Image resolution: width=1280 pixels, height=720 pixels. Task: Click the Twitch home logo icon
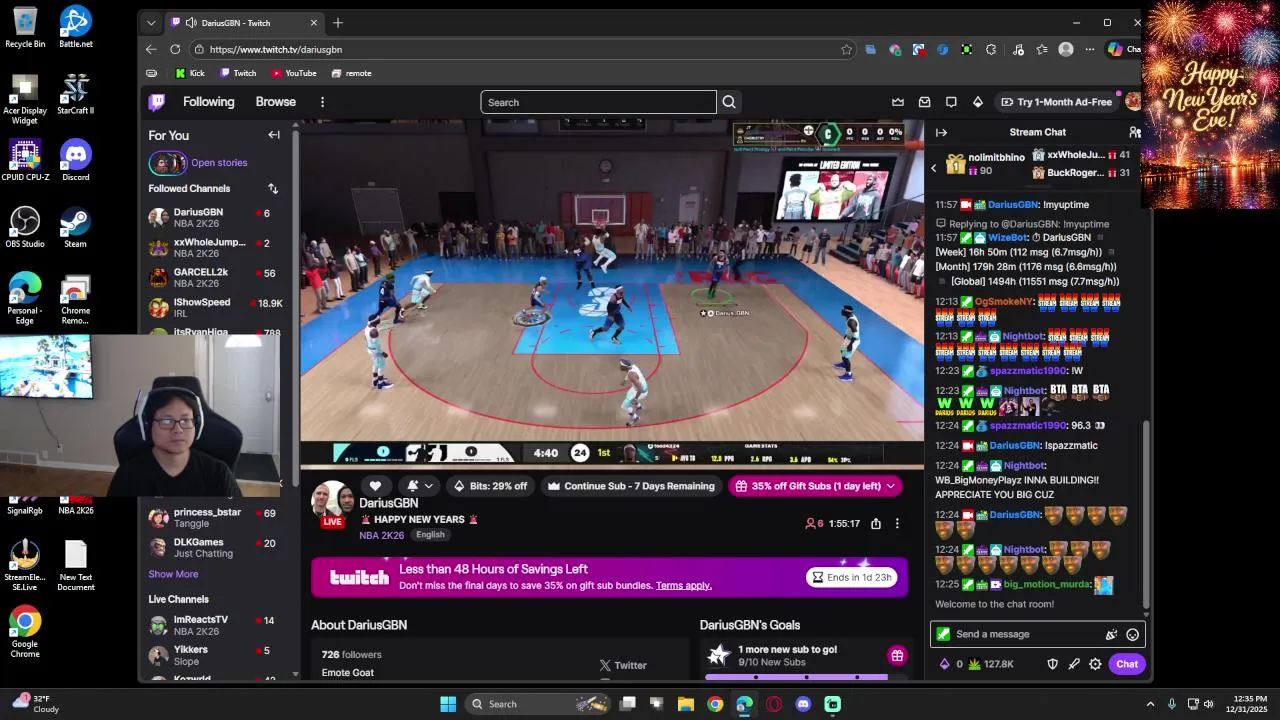157,102
